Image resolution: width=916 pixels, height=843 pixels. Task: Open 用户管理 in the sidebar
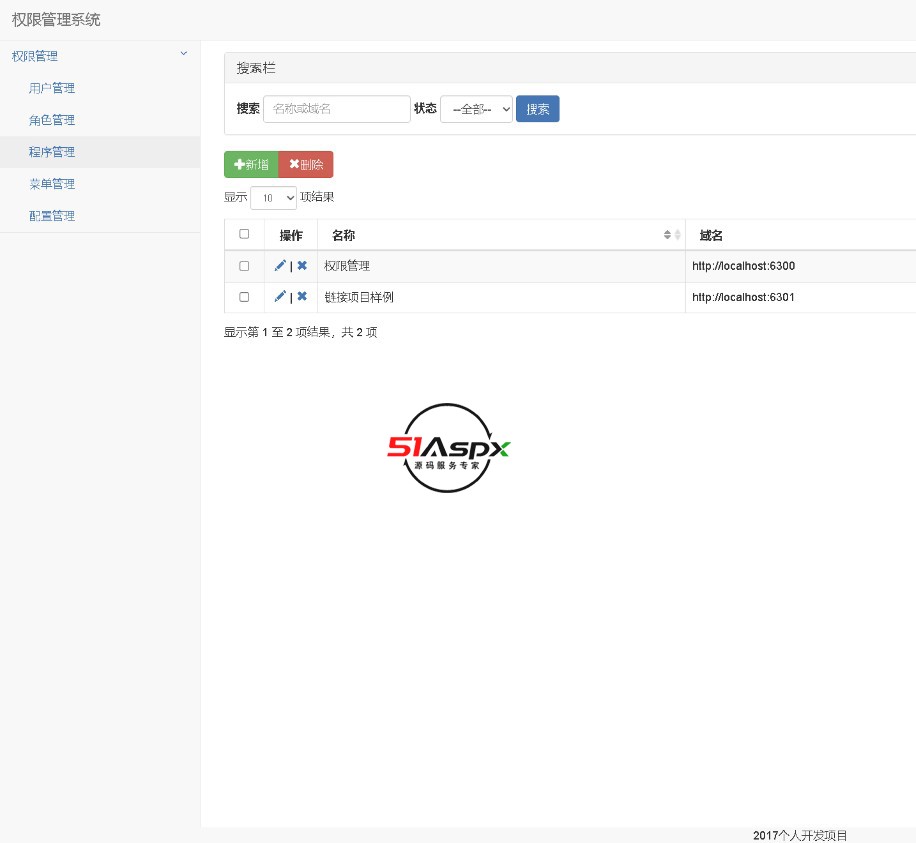(52, 88)
